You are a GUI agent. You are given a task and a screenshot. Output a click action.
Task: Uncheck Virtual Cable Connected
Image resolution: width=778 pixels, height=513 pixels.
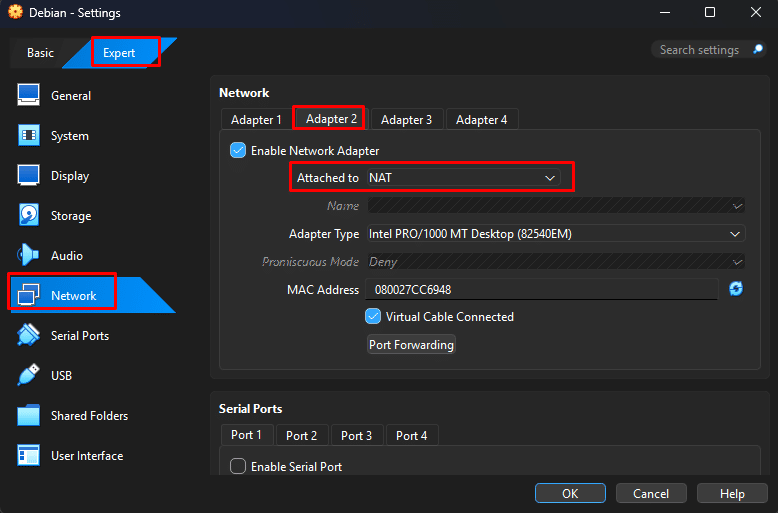(x=373, y=317)
